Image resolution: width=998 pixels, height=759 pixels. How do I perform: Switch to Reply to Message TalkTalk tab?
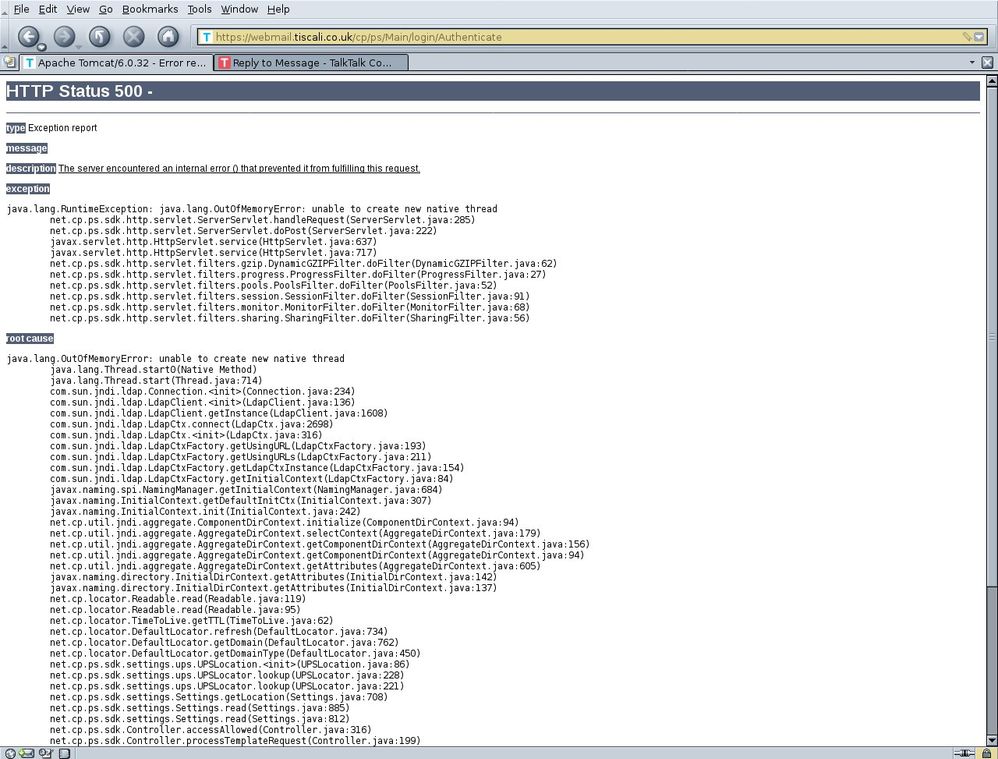(x=312, y=62)
